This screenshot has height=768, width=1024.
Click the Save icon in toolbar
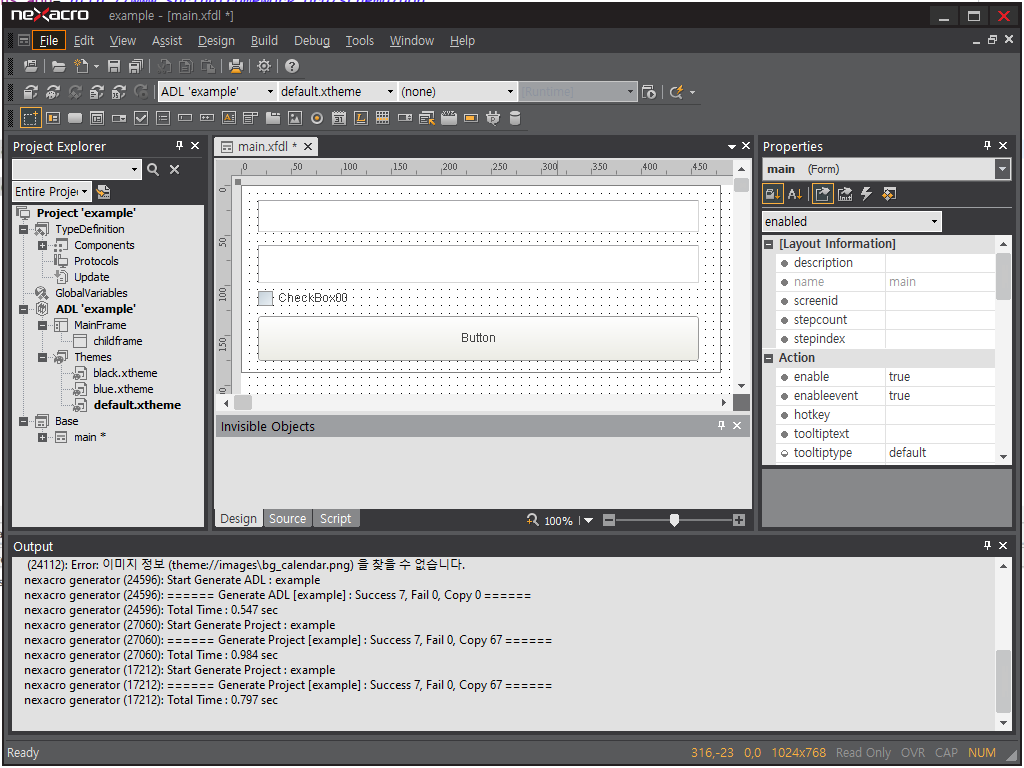coord(114,66)
